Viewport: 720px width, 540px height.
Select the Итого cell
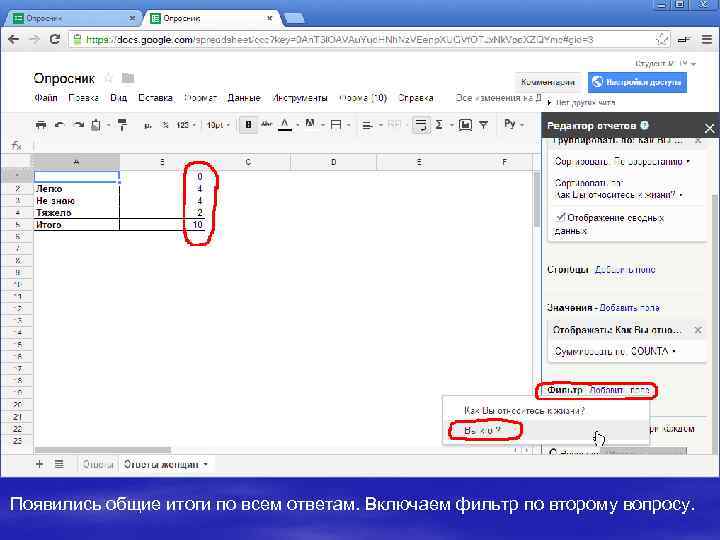pos(76,225)
